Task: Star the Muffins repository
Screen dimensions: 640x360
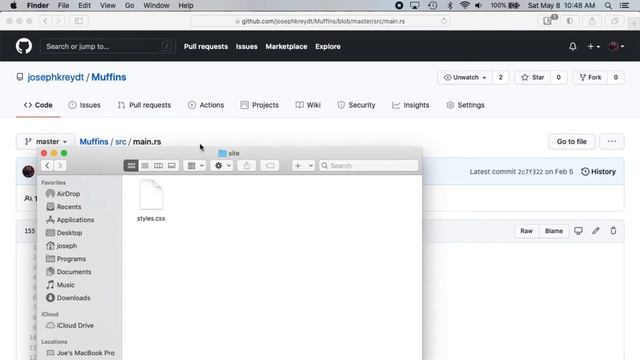Action: point(533,77)
